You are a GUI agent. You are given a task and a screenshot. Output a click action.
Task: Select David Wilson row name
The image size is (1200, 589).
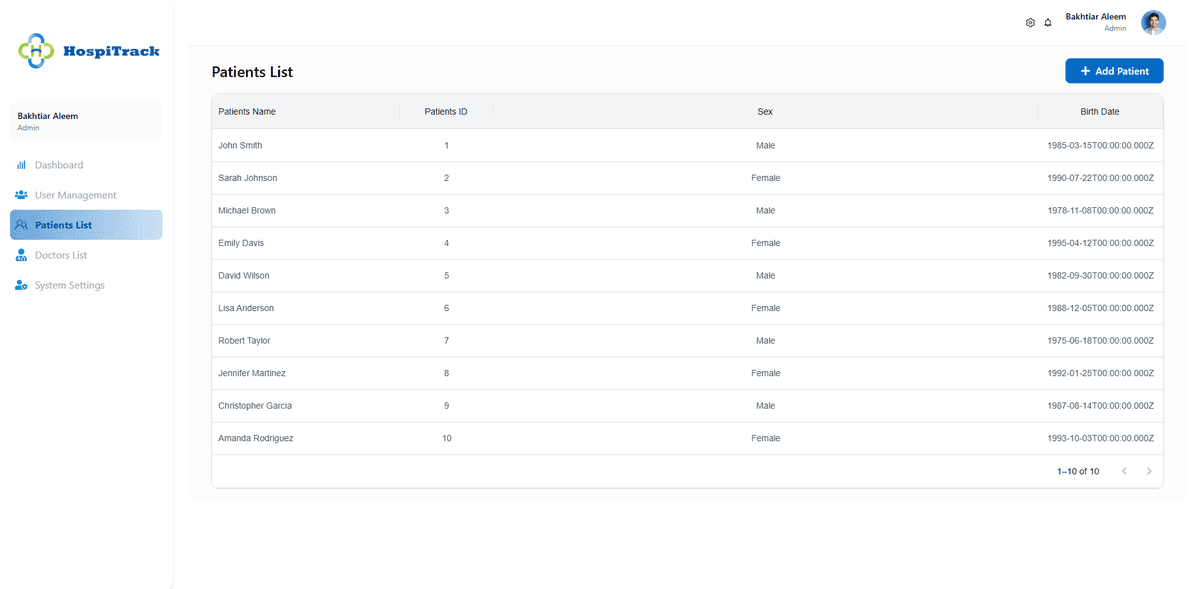click(x=244, y=275)
